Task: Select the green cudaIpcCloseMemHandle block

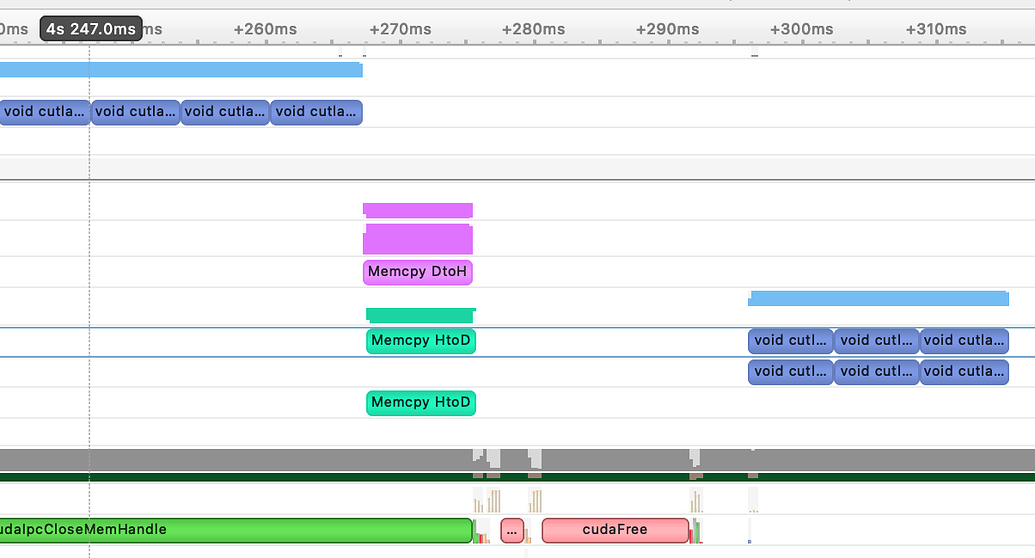Action: (x=235, y=529)
